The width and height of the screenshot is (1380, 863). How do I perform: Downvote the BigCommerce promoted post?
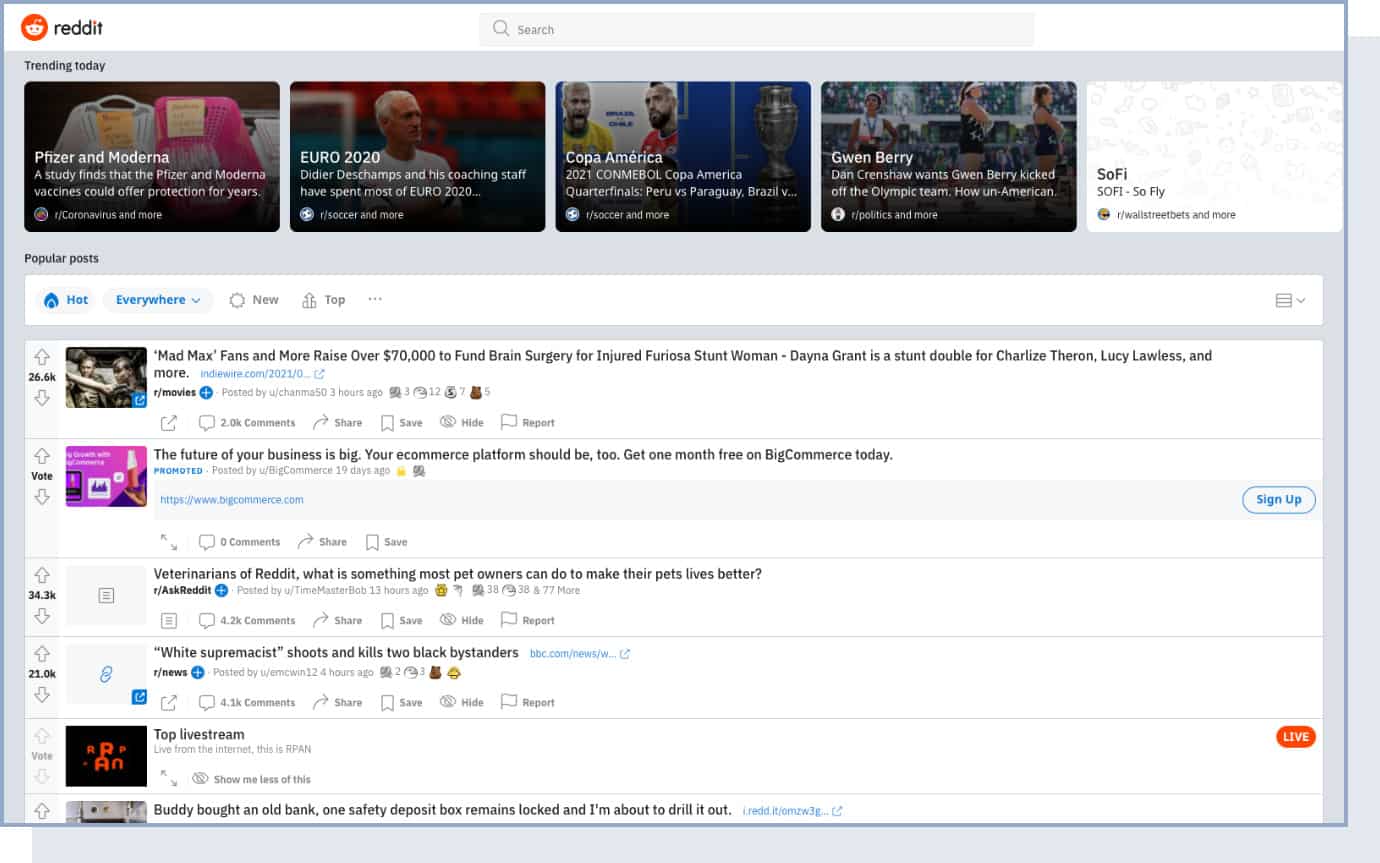pyautogui.click(x=42, y=497)
